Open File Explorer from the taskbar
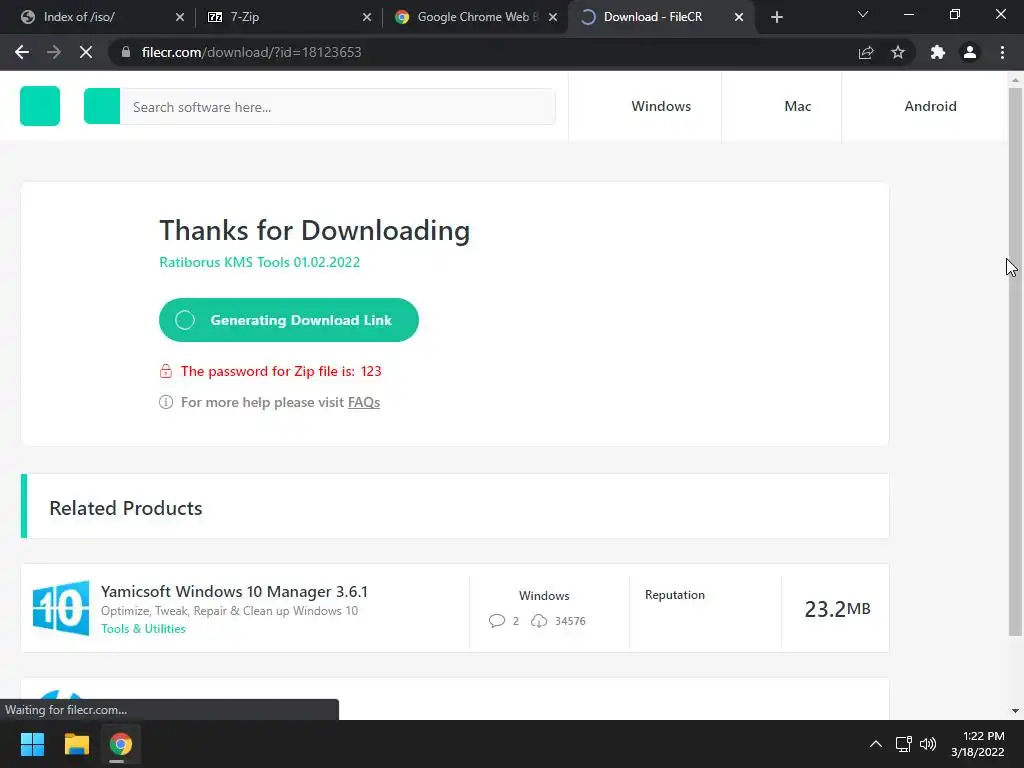Image resolution: width=1024 pixels, height=768 pixels. tap(76, 744)
